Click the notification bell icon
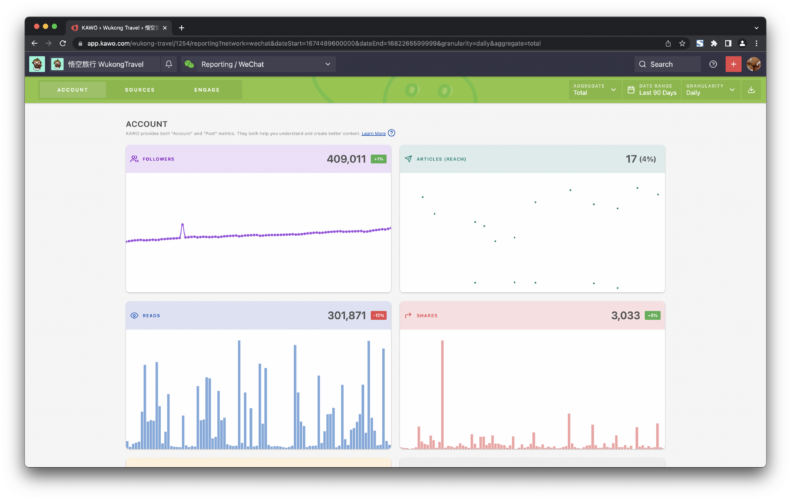Screen dimensions: 791x500 [168, 64]
